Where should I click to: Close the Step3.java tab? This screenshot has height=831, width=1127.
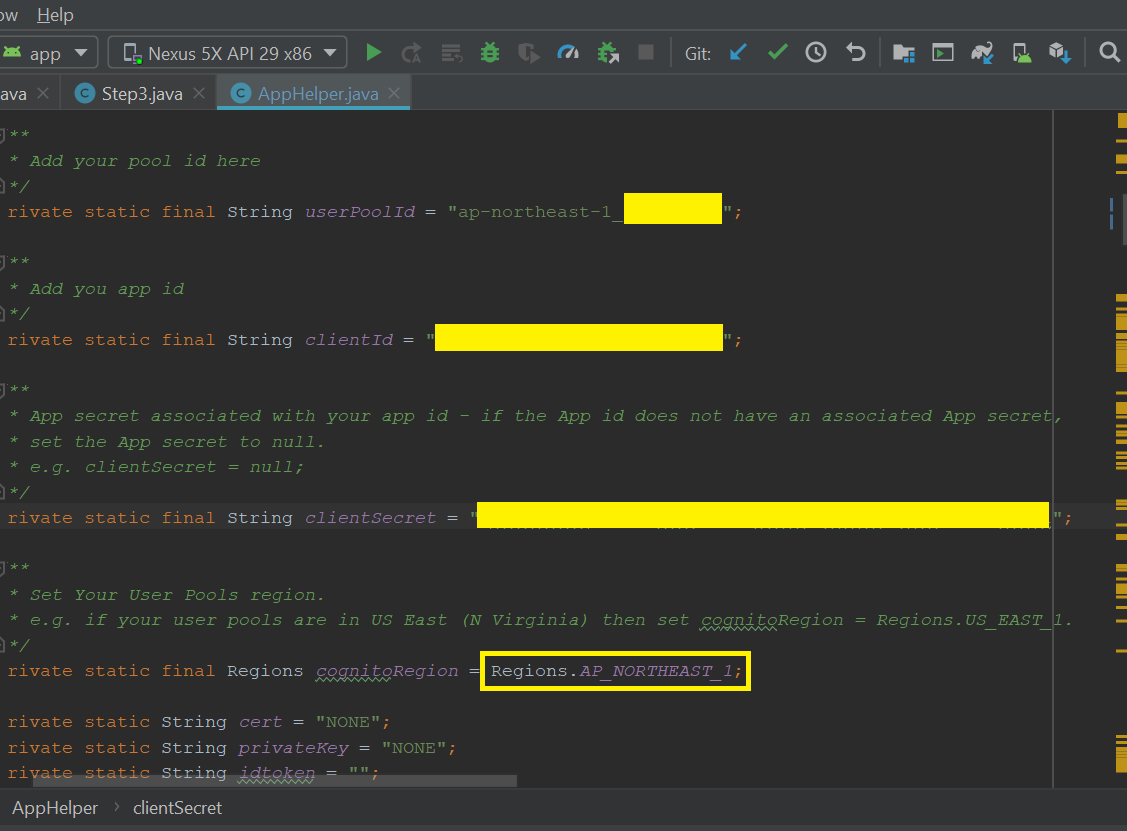pyautogui.click(x=199, y=93)
